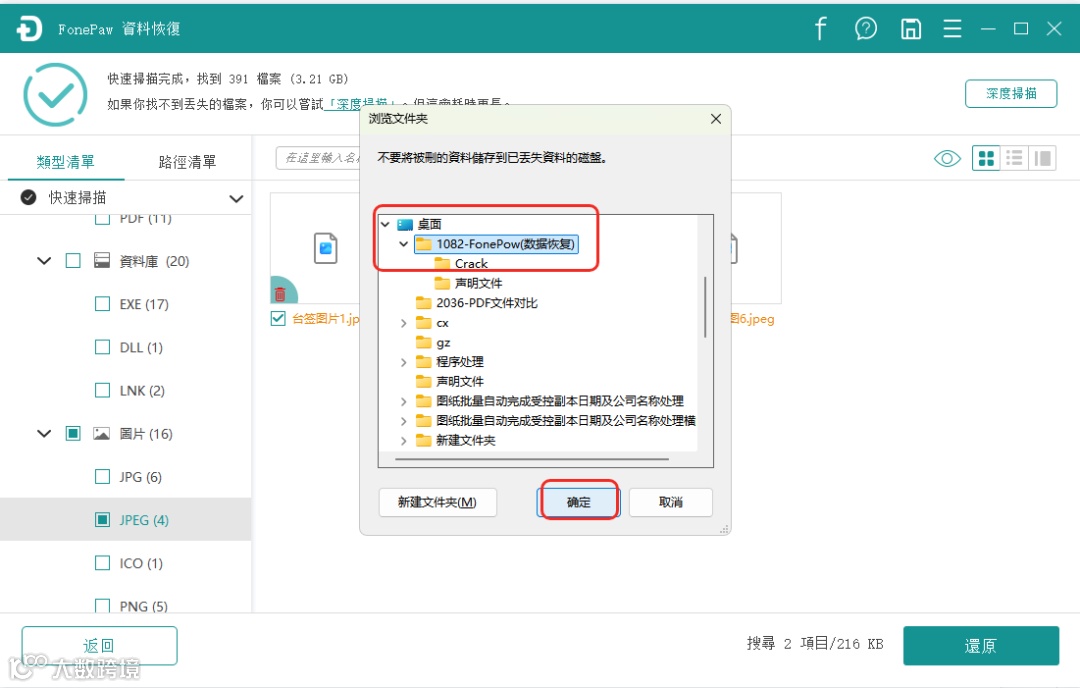Check the ICO (1) checkbox
The width and height of the screenshot is (1080, 688).
(x=102, y=563)
